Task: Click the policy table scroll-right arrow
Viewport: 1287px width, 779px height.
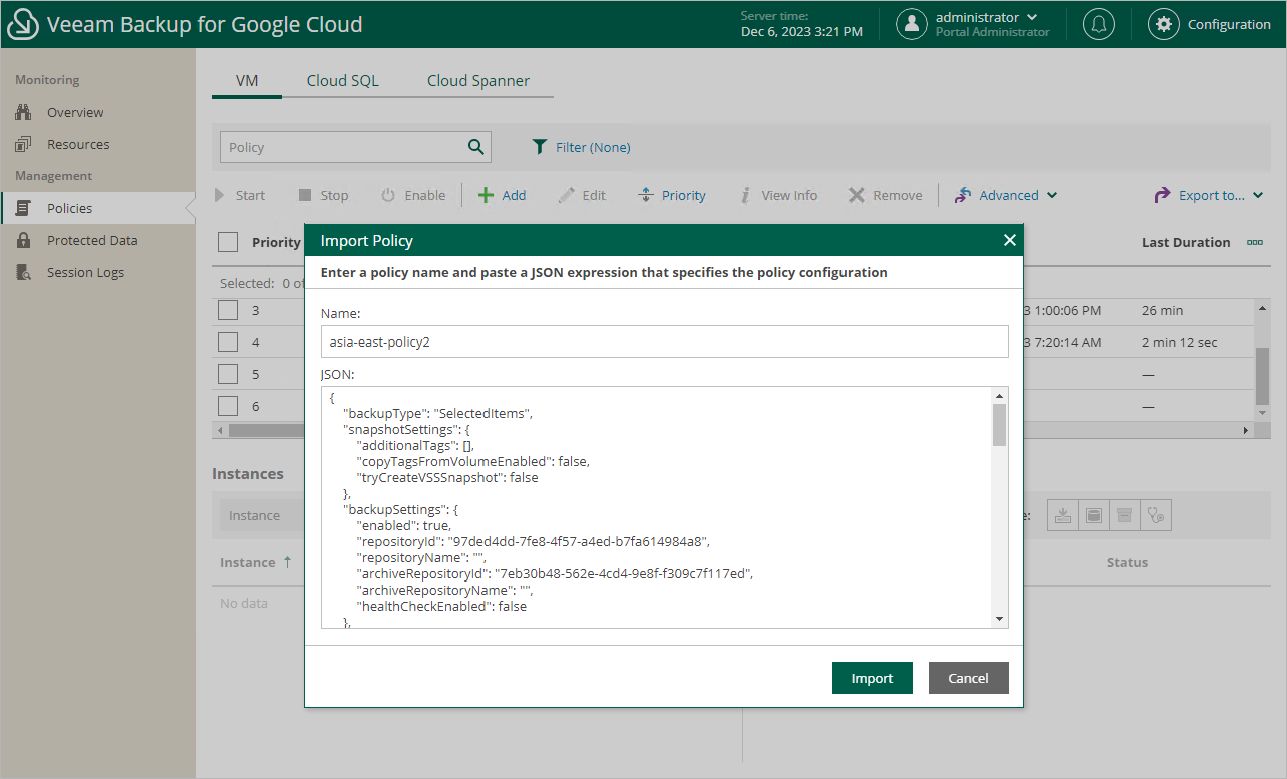Action: click(x=1246, y=430)
